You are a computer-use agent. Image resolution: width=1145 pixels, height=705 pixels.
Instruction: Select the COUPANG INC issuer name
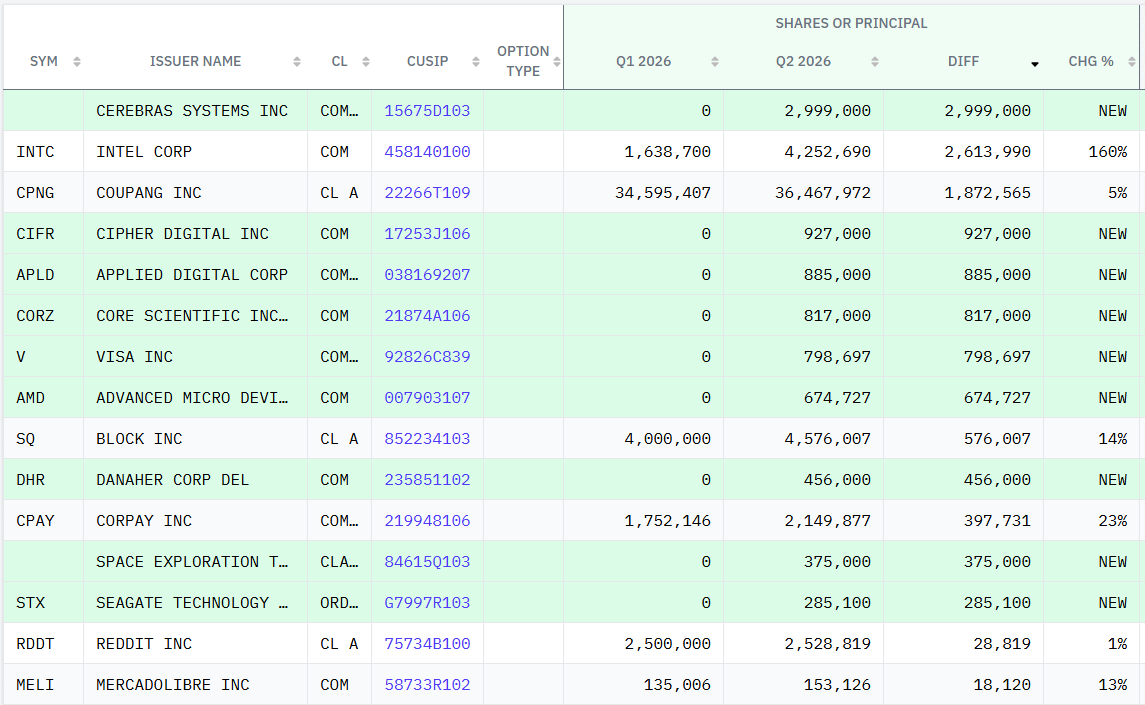pos(149,193)
